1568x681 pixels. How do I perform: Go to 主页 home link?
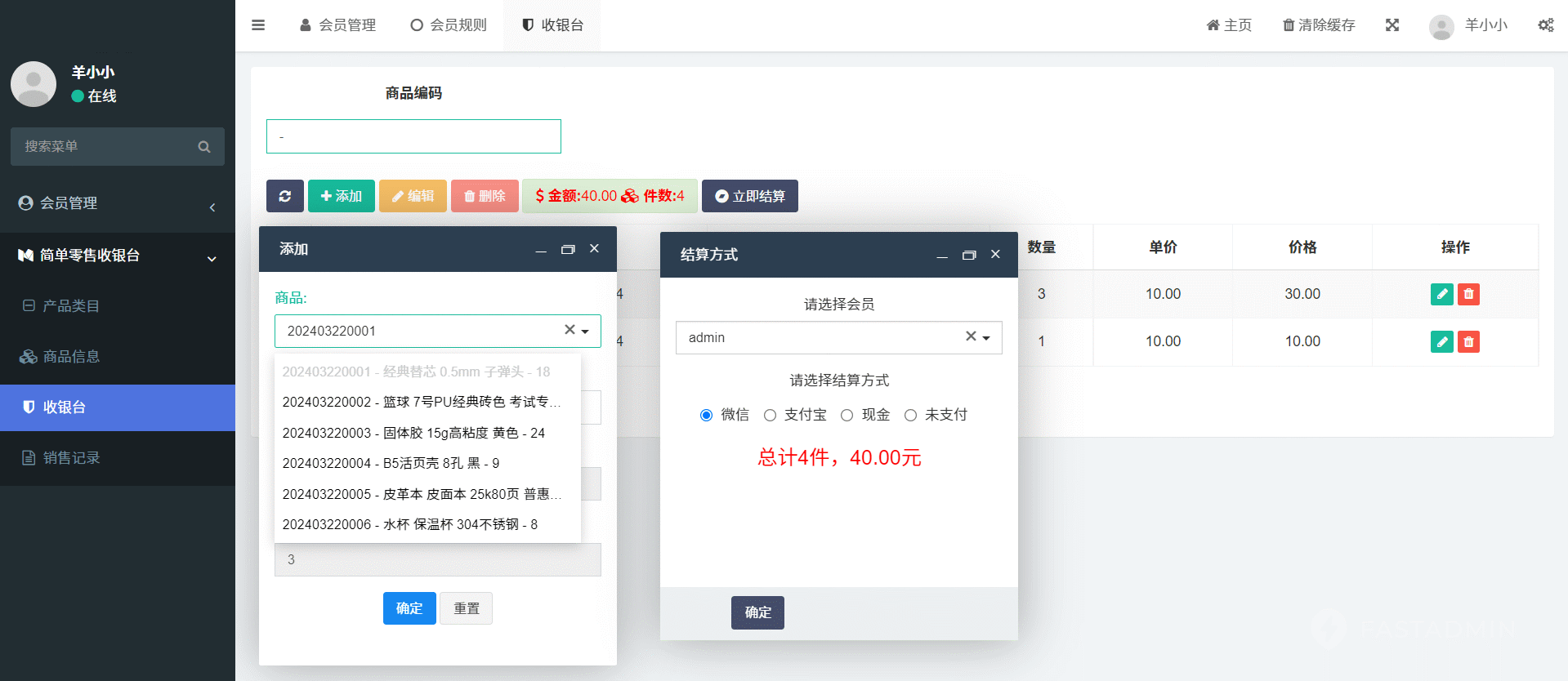1229,25
